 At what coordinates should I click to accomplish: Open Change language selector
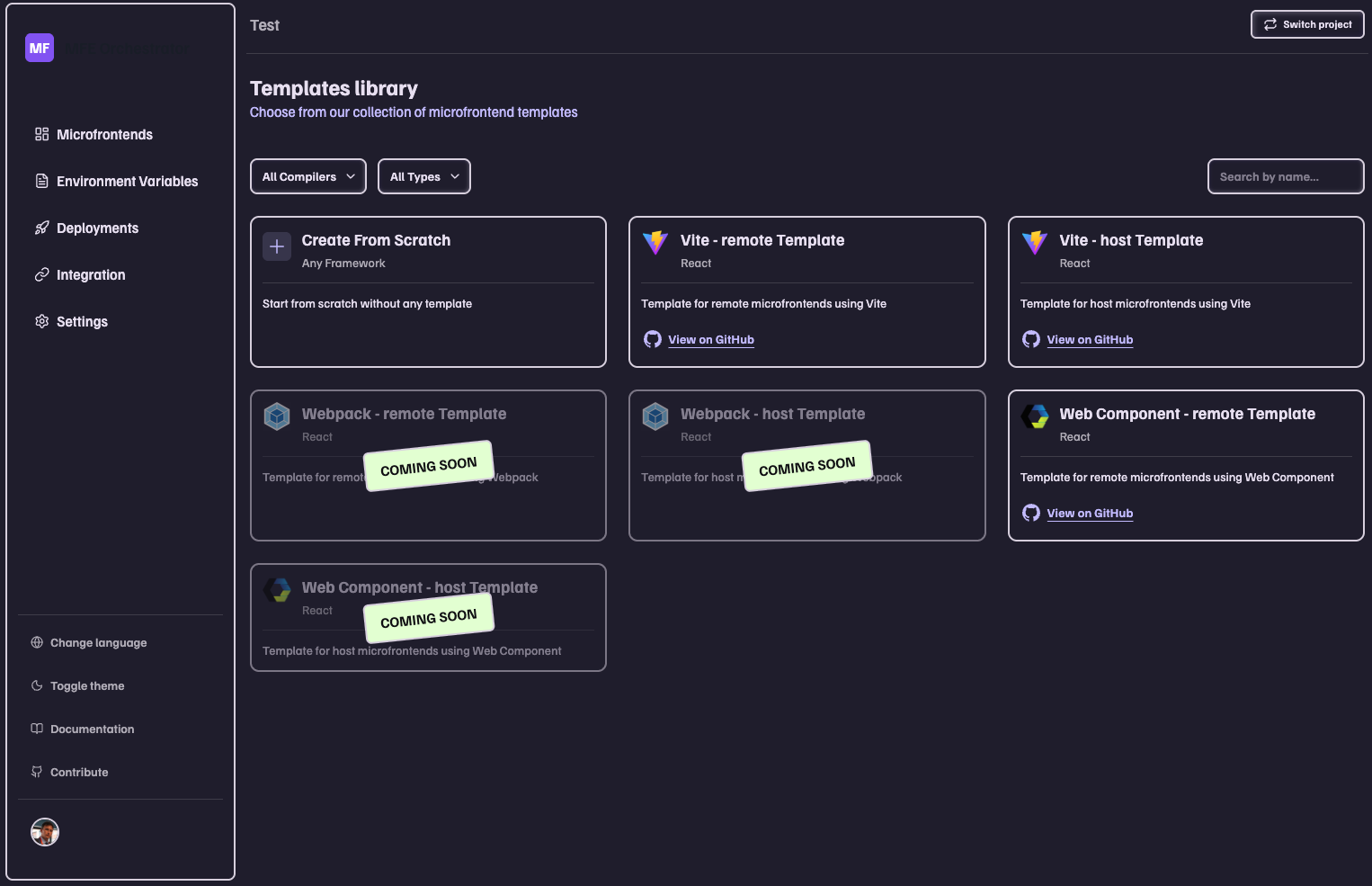(98, 643)
